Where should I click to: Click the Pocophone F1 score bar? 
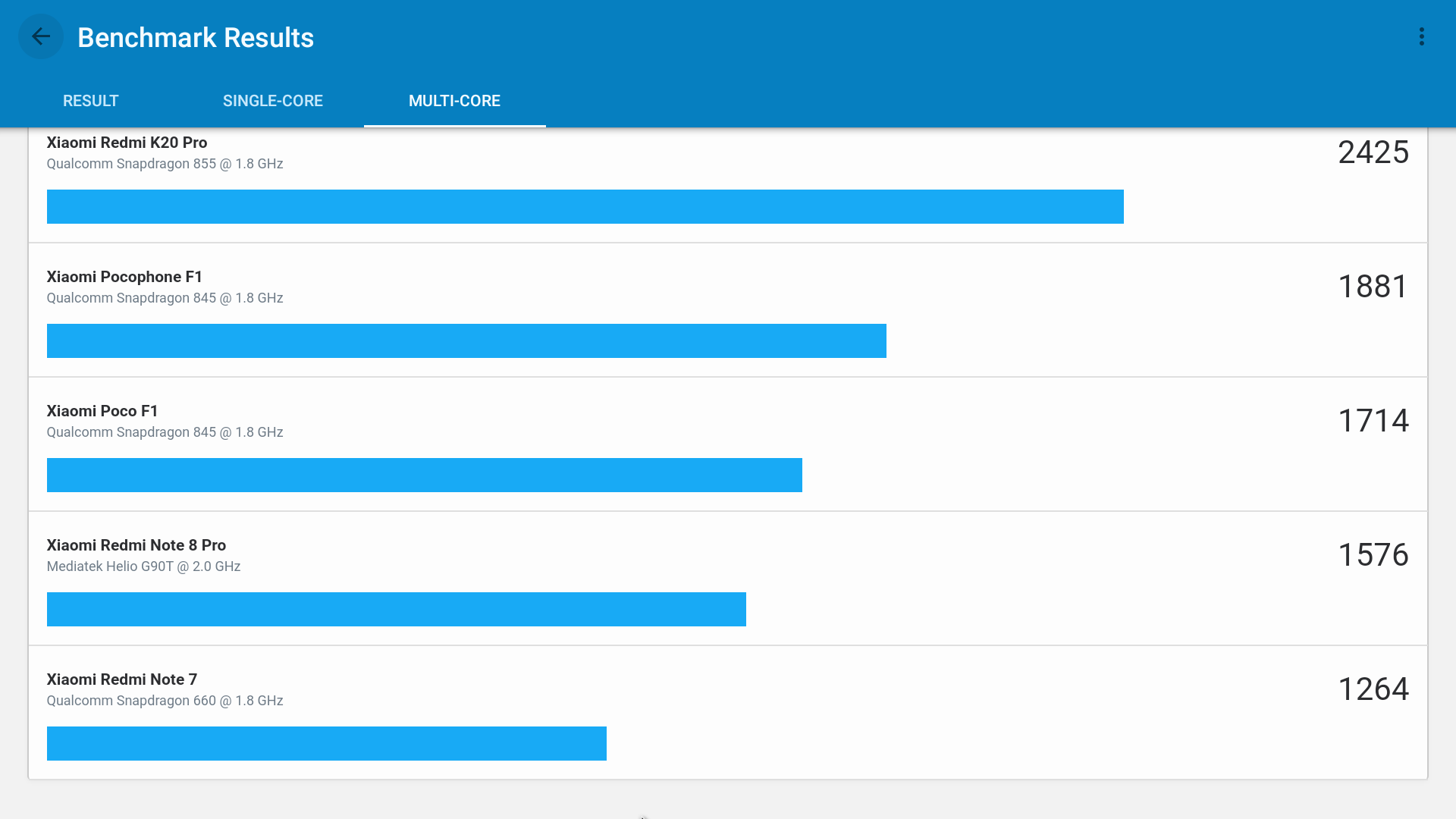tap(466, 341)
